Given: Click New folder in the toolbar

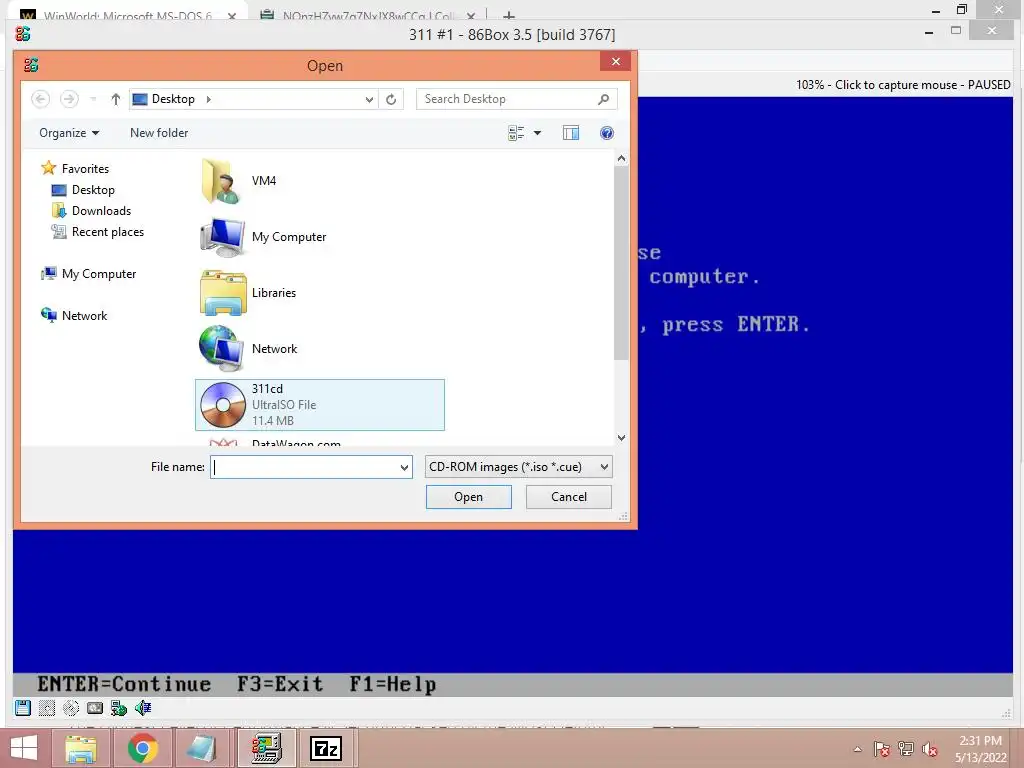Looking at the screenshot, I should click(159, 133).
